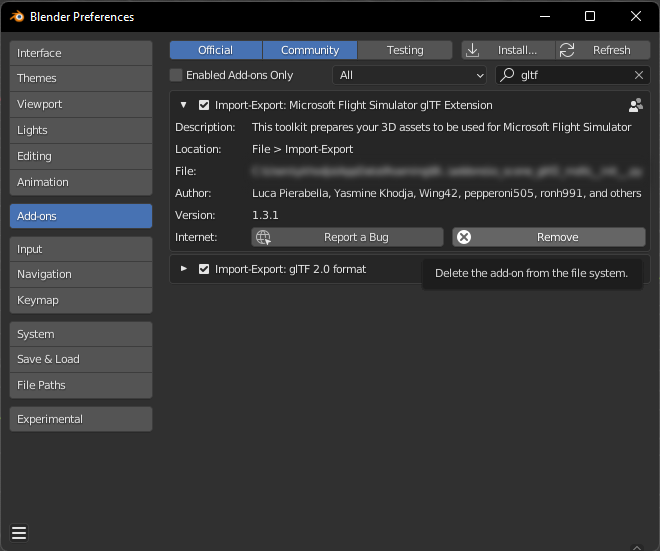Toggle the Official add-ons filter
This screenshot has height=551, width=660.
pos(216,50)
